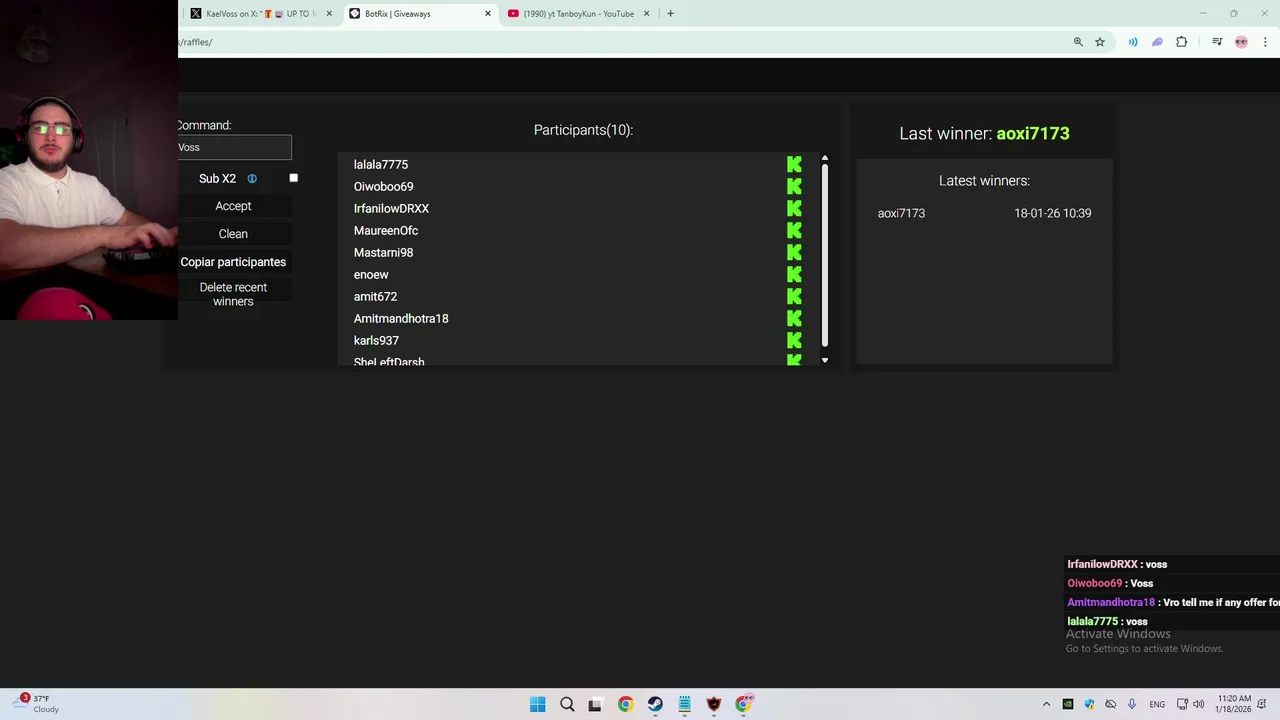
Task: Open the browser zoom magnifier icon
Action: pyautogui.click(x=1078, y=42)
